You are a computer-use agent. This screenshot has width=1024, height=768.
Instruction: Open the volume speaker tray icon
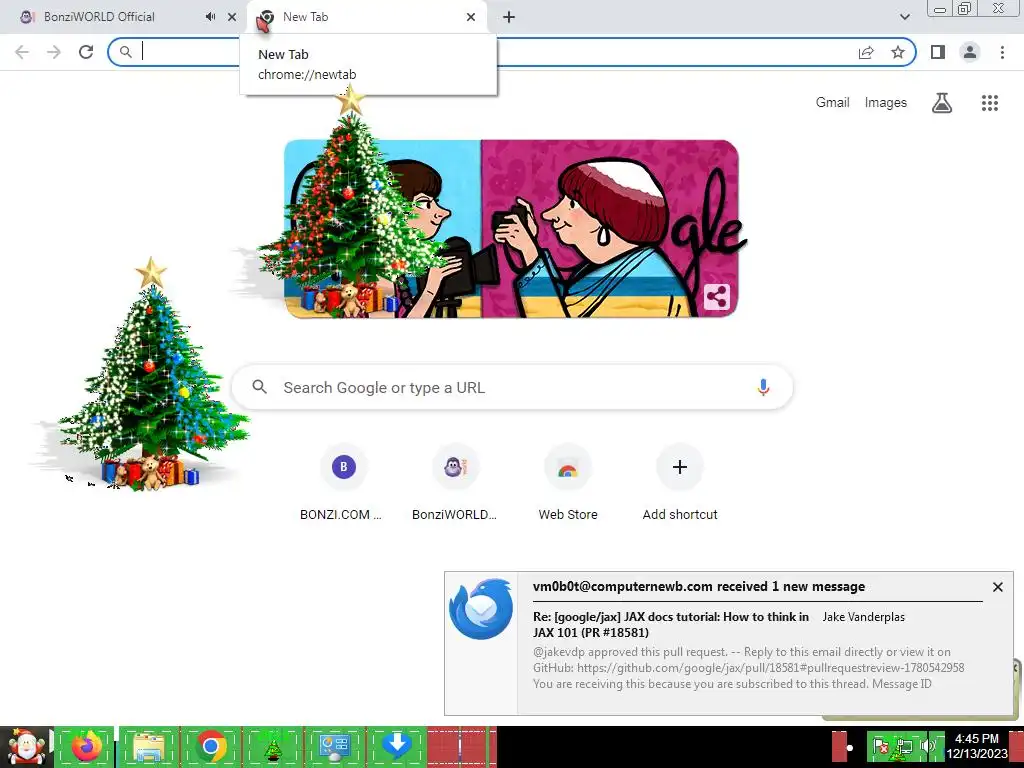click(x=927, y=746)
